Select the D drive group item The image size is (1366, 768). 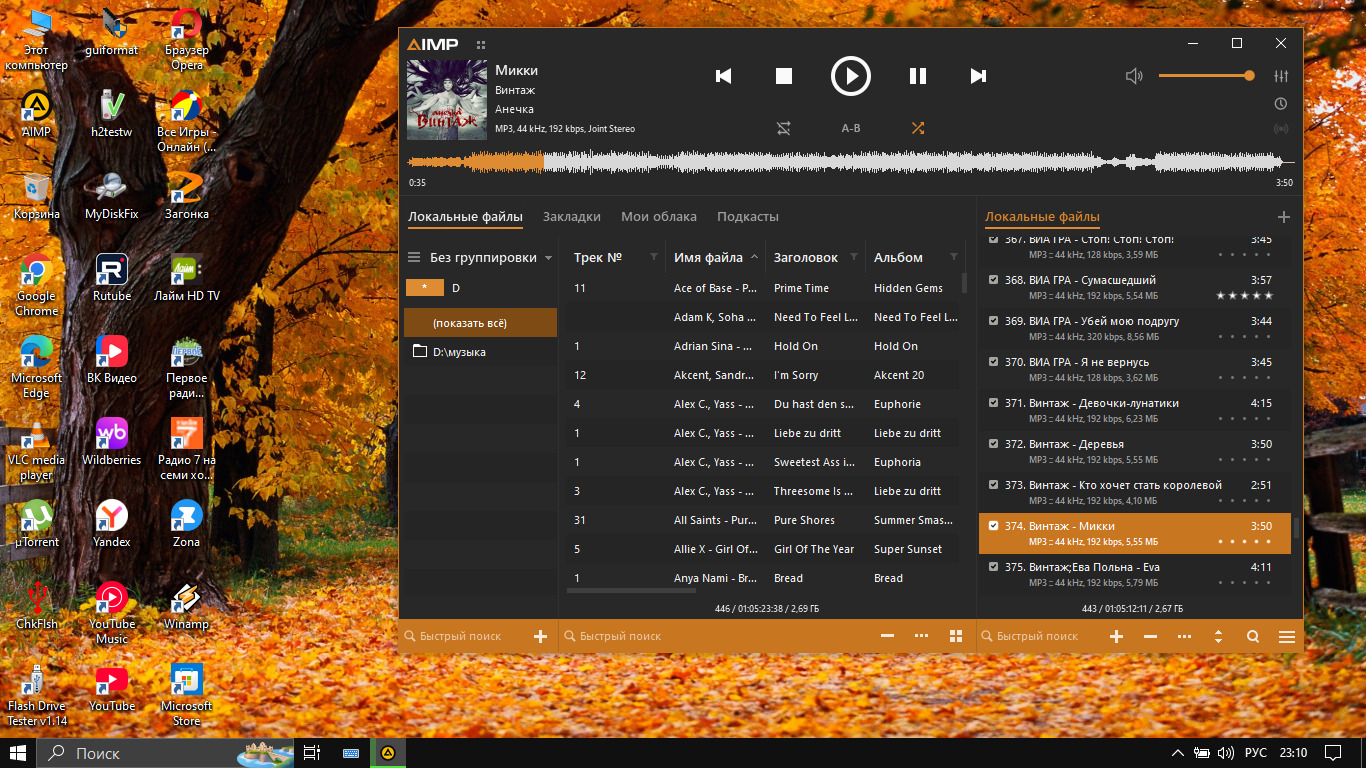[x=480, y=288]
